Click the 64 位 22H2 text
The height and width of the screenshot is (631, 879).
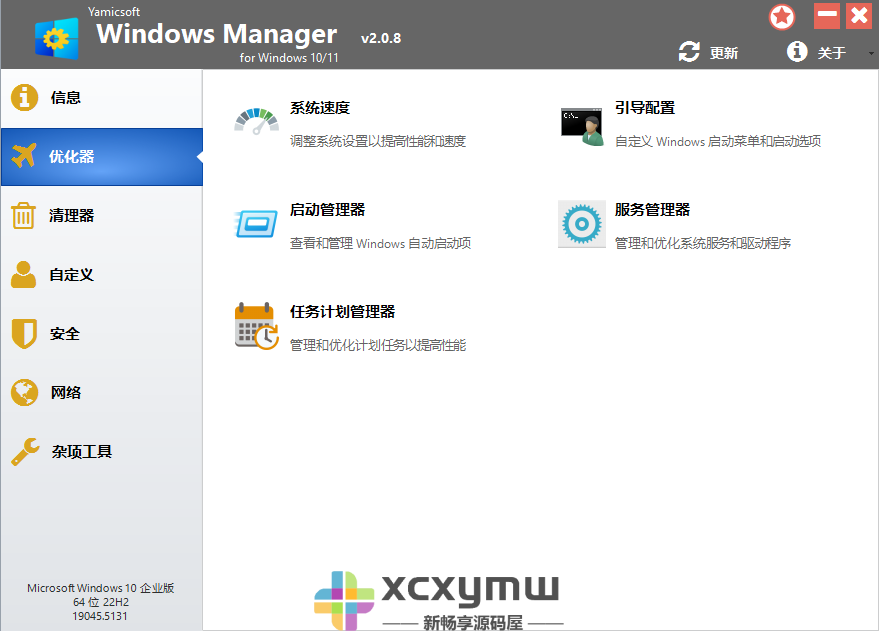tap(101, 602)
